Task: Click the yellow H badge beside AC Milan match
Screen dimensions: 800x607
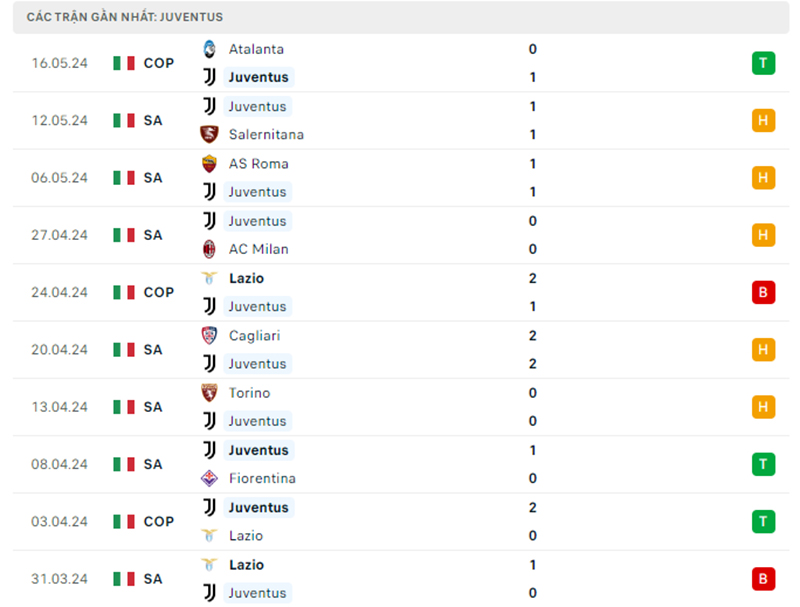Action: click(763, 234)
